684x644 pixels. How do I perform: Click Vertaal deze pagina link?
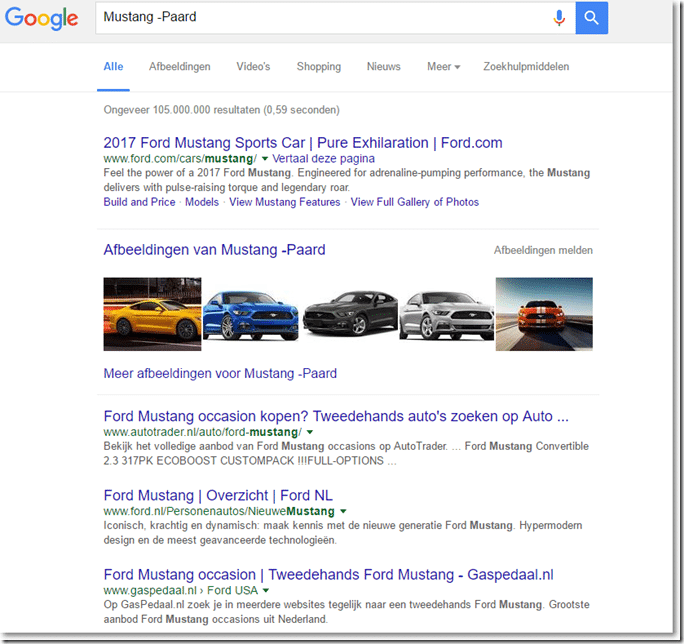323,158
